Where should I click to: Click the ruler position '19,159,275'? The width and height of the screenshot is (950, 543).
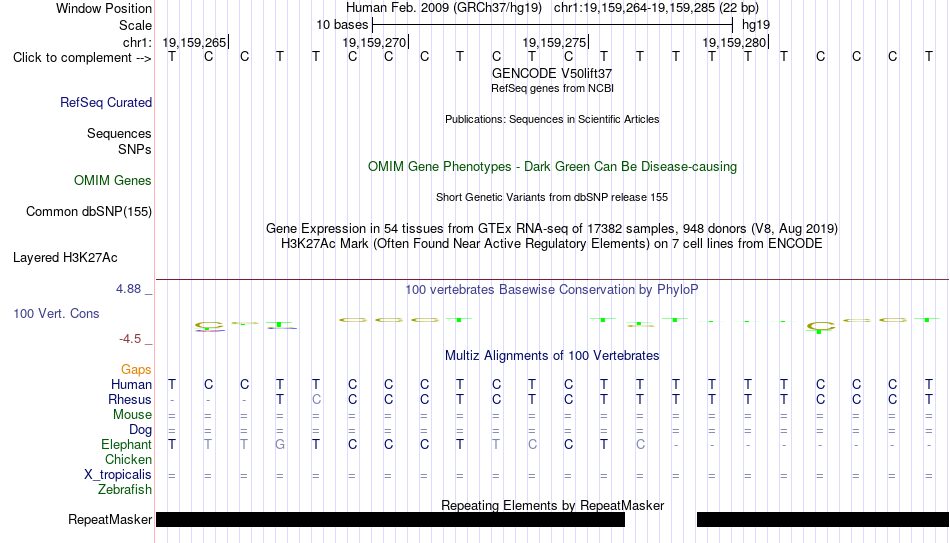point(554,42)
